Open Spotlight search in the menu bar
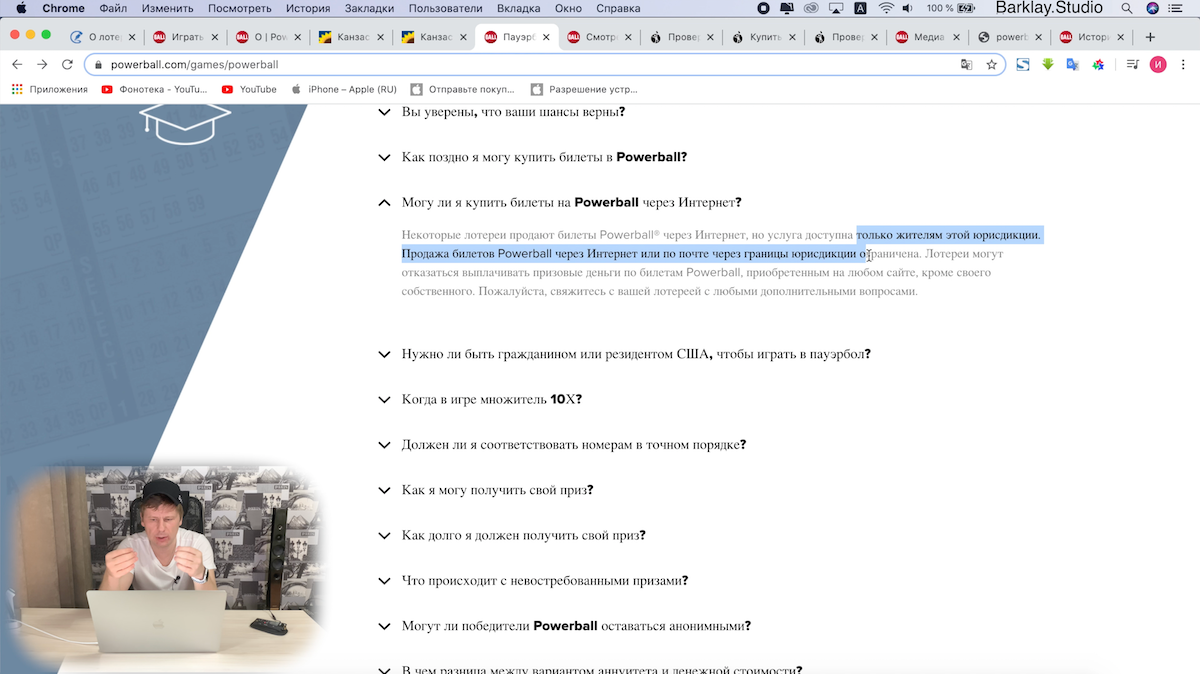Image resolution: width=1200 pixels, height=674 pixels. coord(1127,8)
